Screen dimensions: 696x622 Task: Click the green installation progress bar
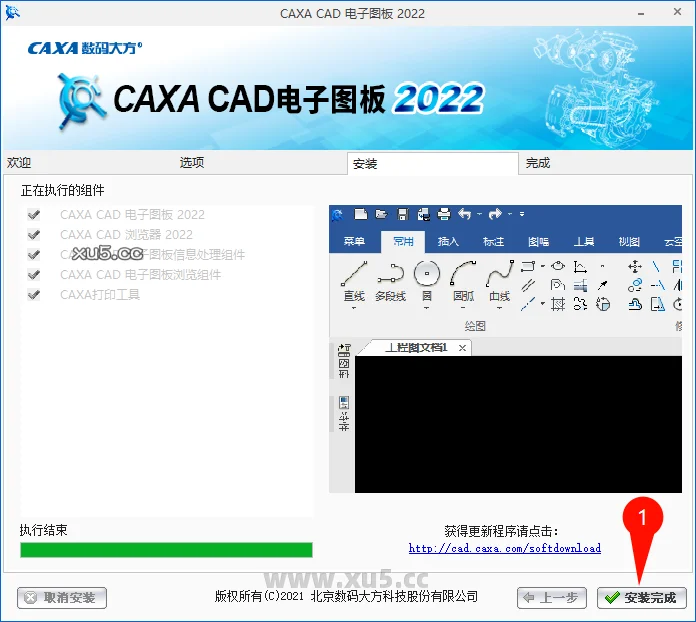[x=166, y=550]
